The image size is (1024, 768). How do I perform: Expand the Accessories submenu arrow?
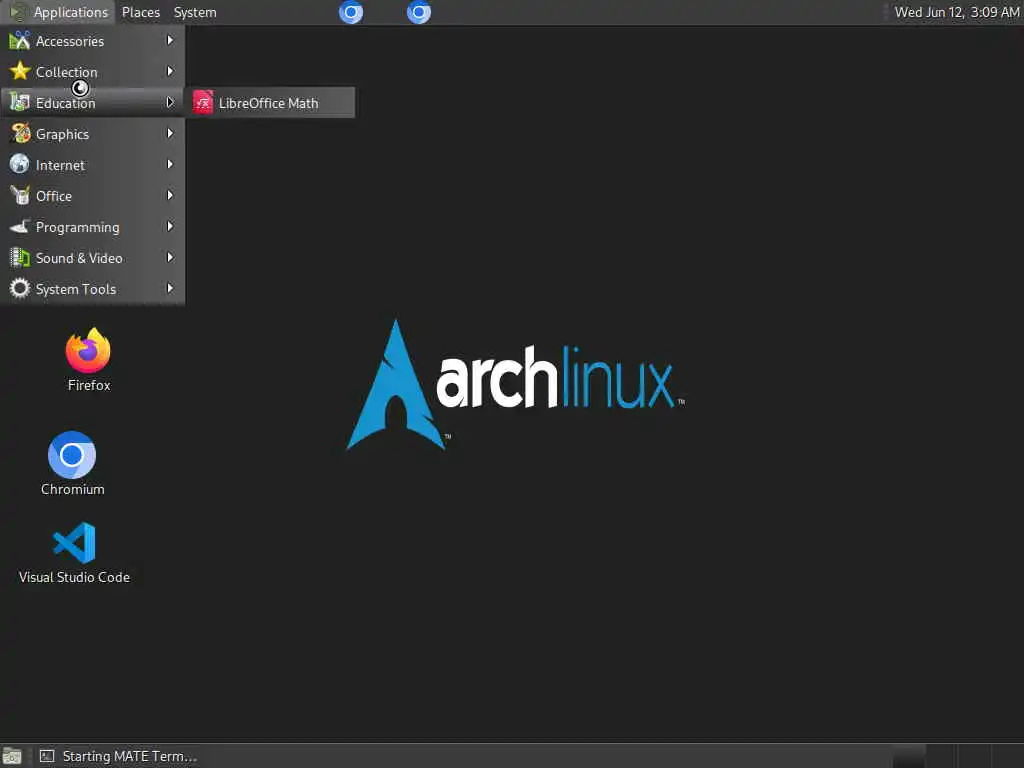(x=170, y=40)
